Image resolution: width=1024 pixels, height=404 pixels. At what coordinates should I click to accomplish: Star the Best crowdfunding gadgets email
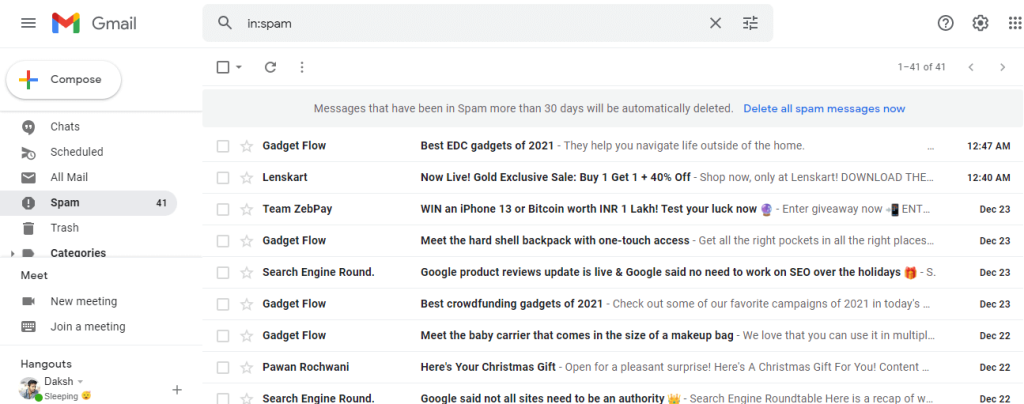(x=246, y=304)
